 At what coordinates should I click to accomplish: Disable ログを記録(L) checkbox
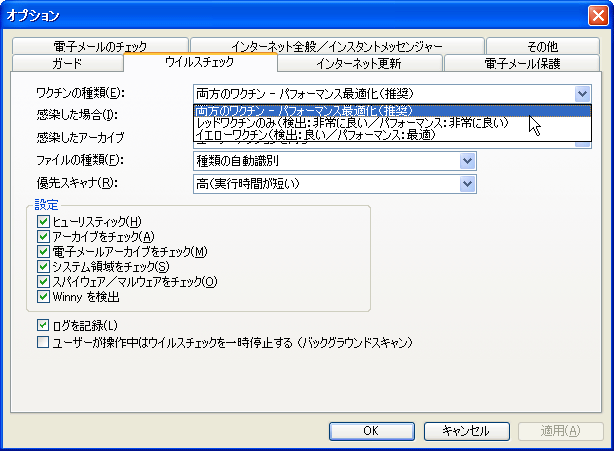point(43,325)
